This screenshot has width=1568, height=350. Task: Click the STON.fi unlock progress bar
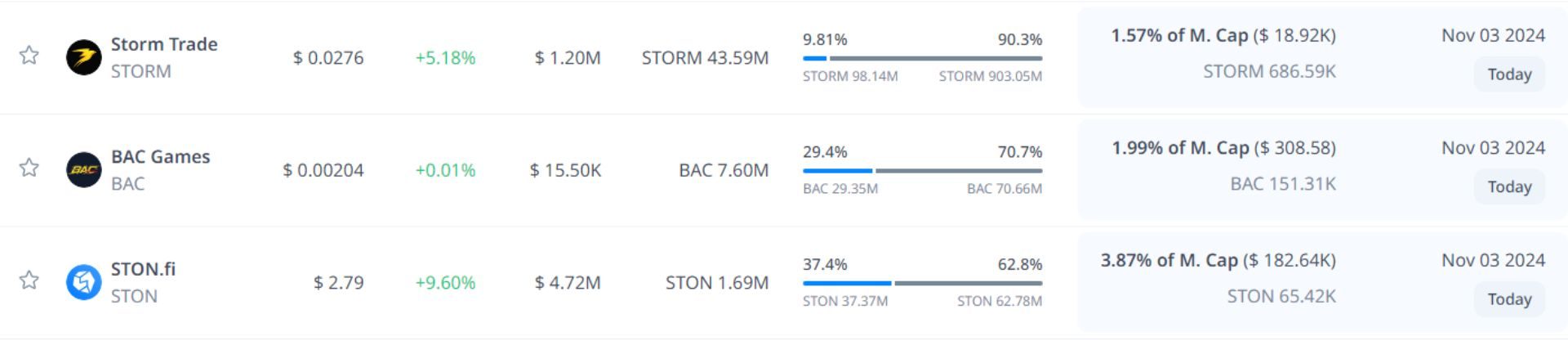[922, 283]
